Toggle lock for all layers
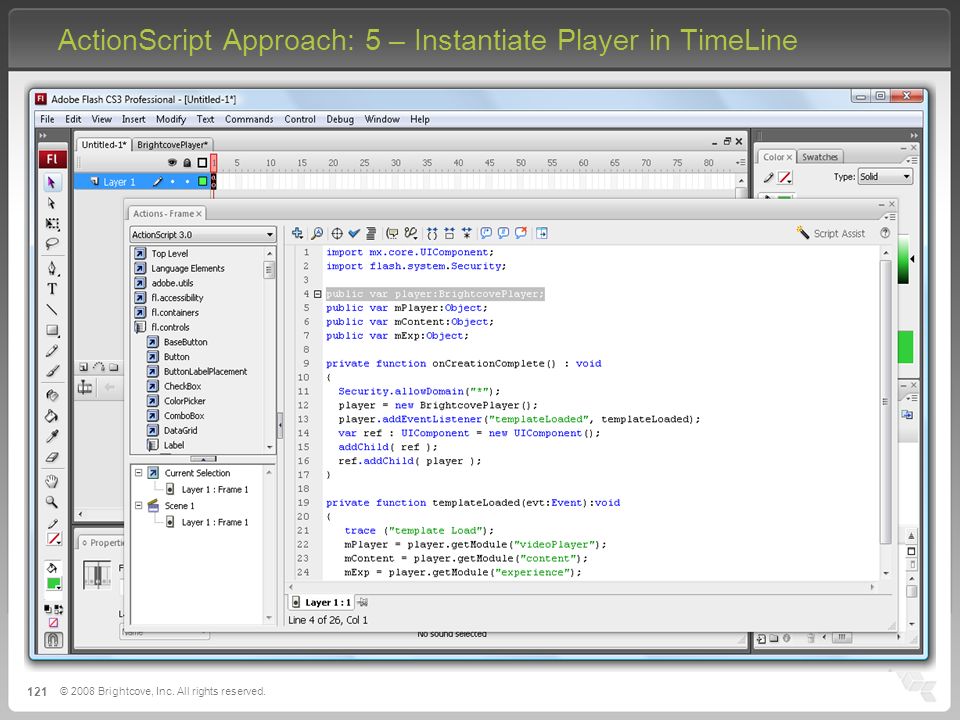The width and height of the screenshot is (960, 720). 187,163
